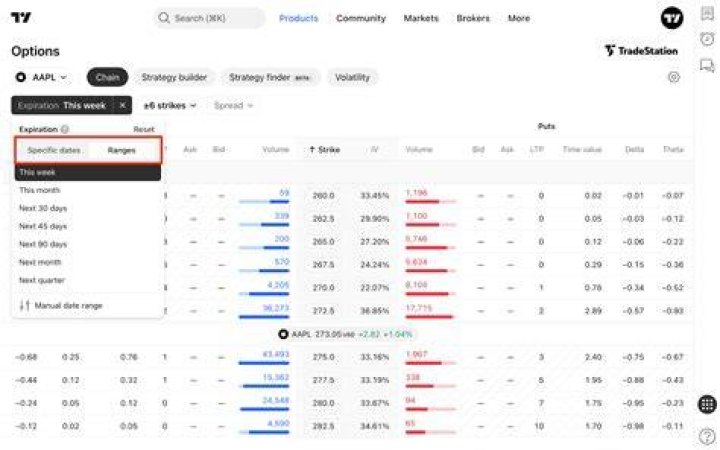Click the 24,548 calls volume value
The image size is (720, 450).
pyautogui.click(x=276, y=400)
